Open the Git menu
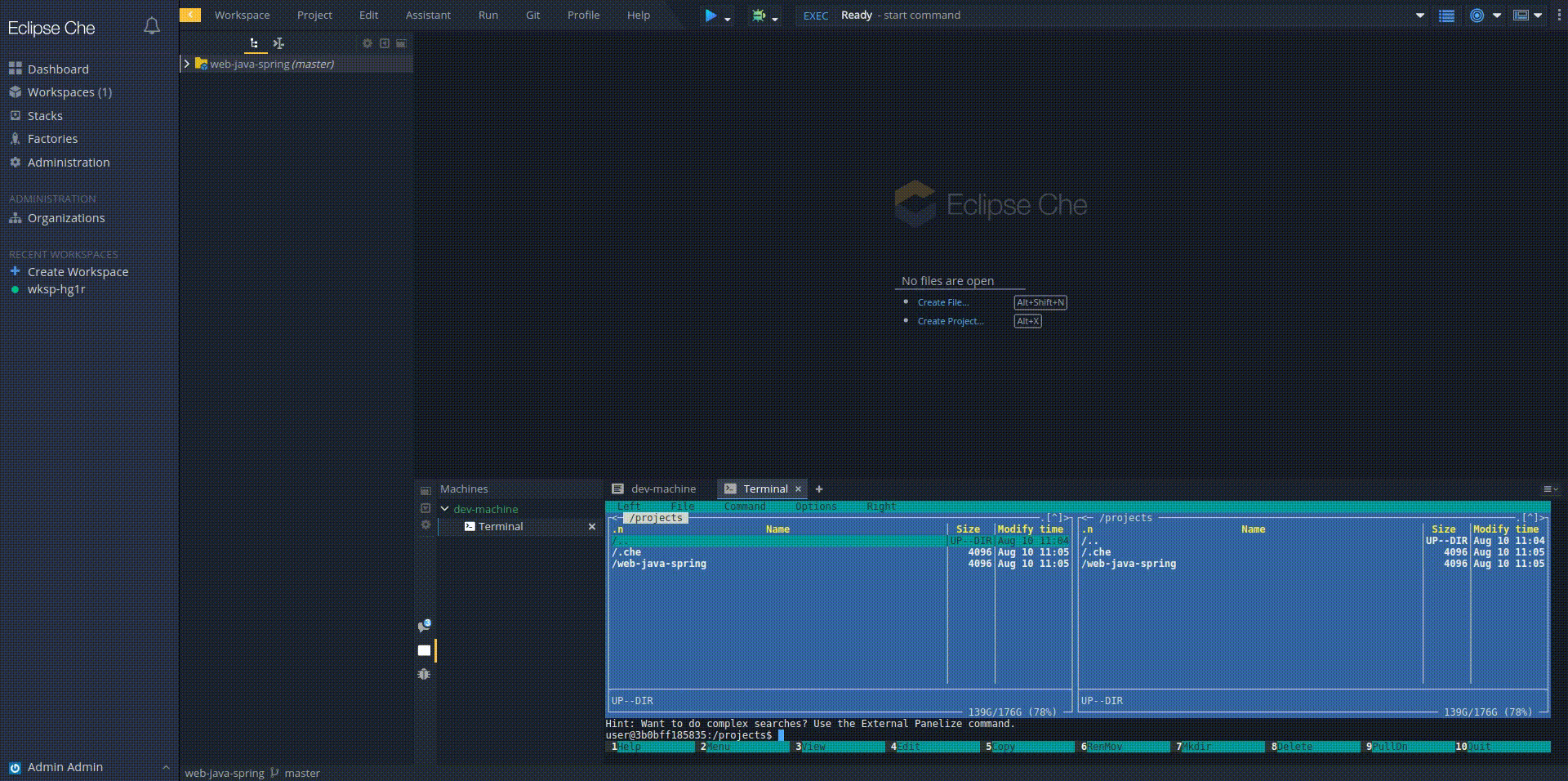Viewport: 1568px width, 781px height. (x=532, y=15)
